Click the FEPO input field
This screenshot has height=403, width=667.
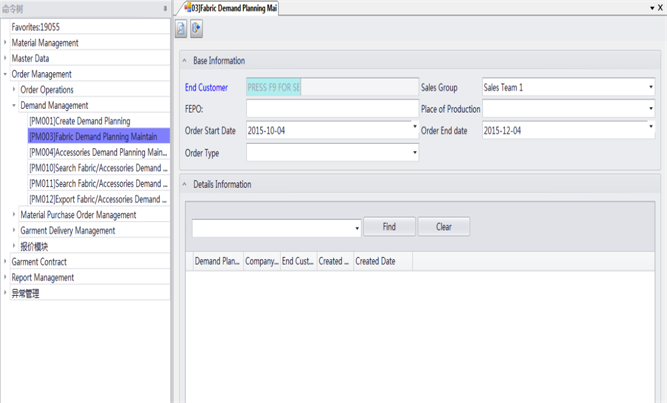point(332,109)
